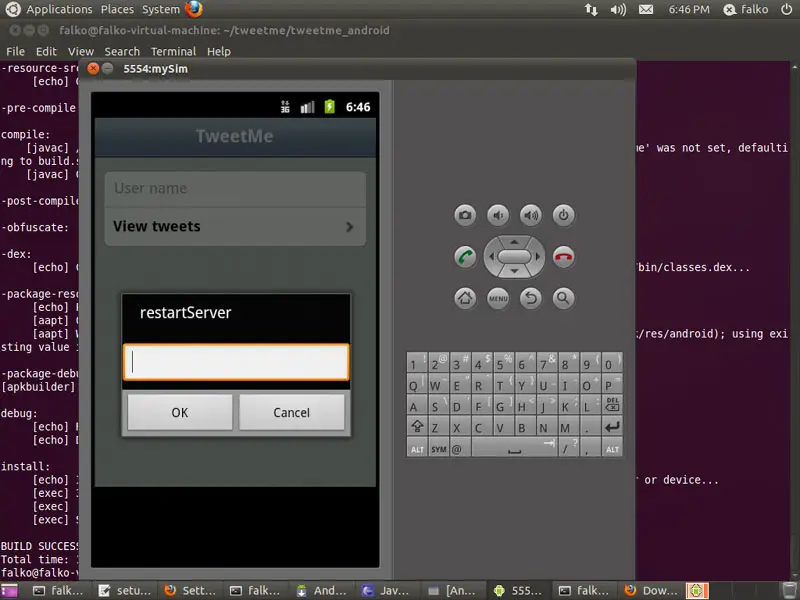Open the mail envelope indicator
Image resolution: width=800 pixels, height=600 pixels.
point(646,9)
